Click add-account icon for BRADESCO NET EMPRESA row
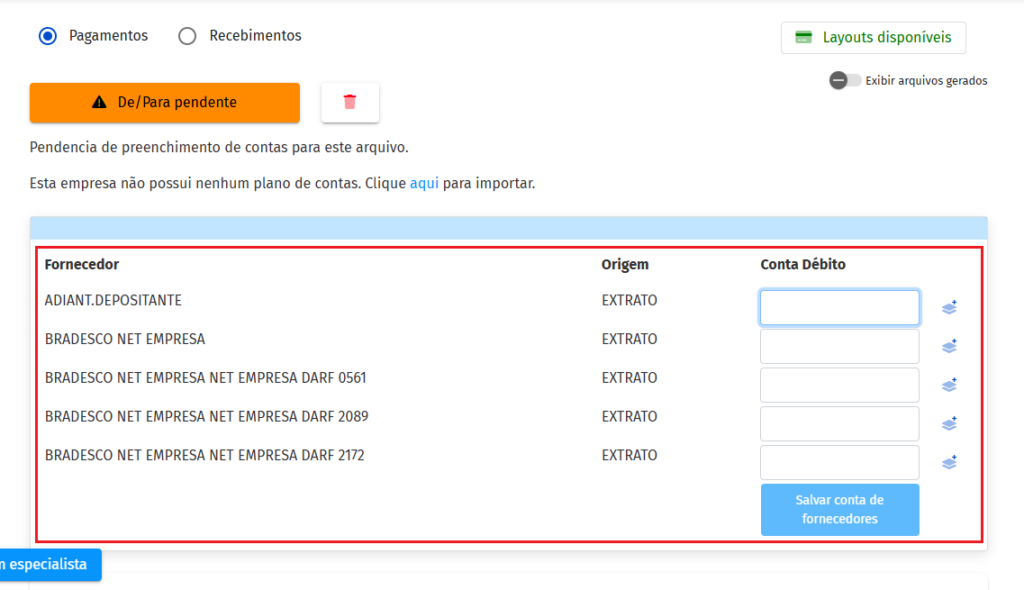Viewport: 1024px width, 590px height. tap(949, 346)
